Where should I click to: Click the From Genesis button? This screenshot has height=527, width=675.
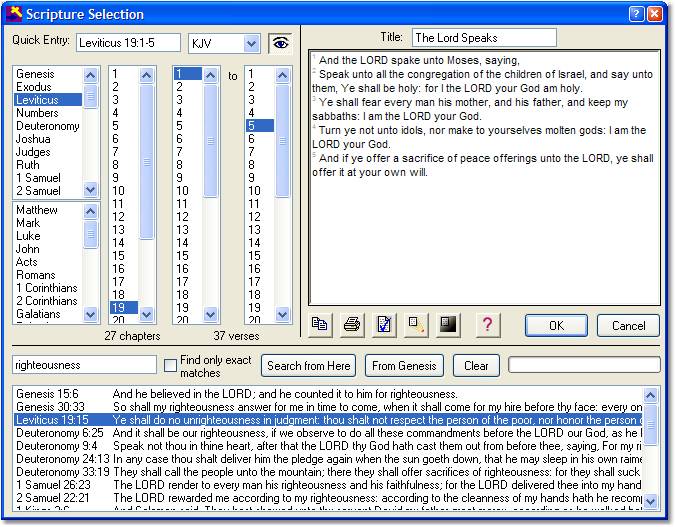coord(404,366)
